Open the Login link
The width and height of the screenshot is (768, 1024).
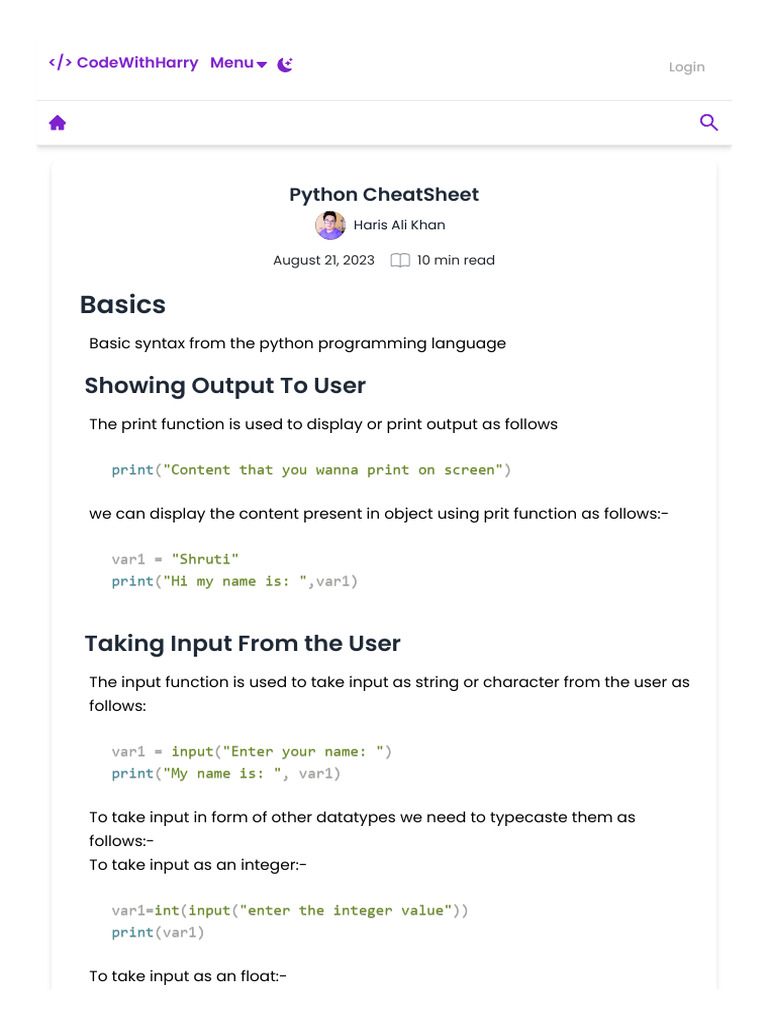687,67
